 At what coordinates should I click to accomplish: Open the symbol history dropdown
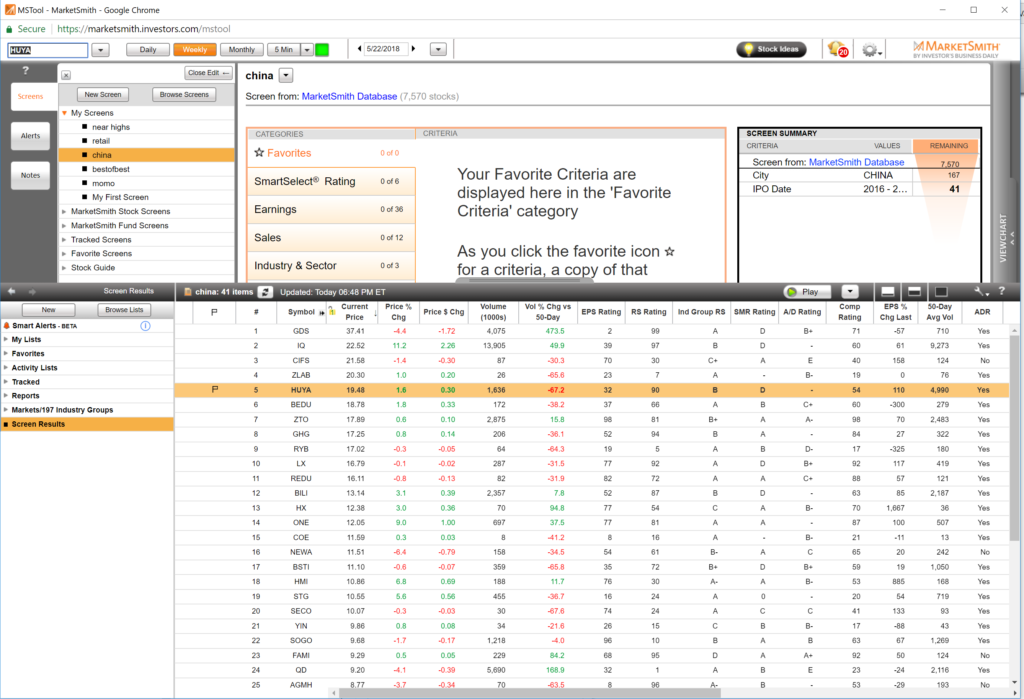[x=101, y=50]
